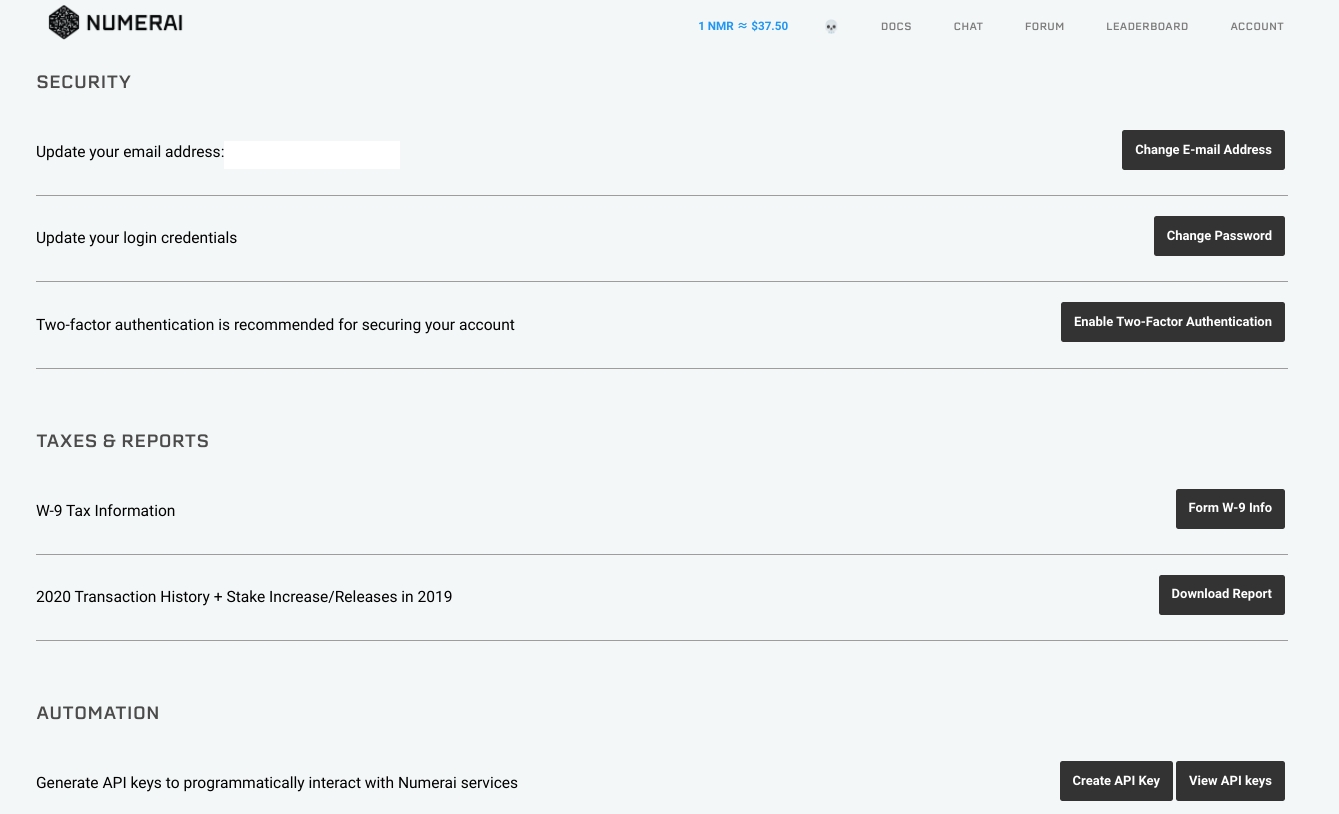Open the Form W-9 Info button
1339x814 pixels.
tap(1229, 508)
